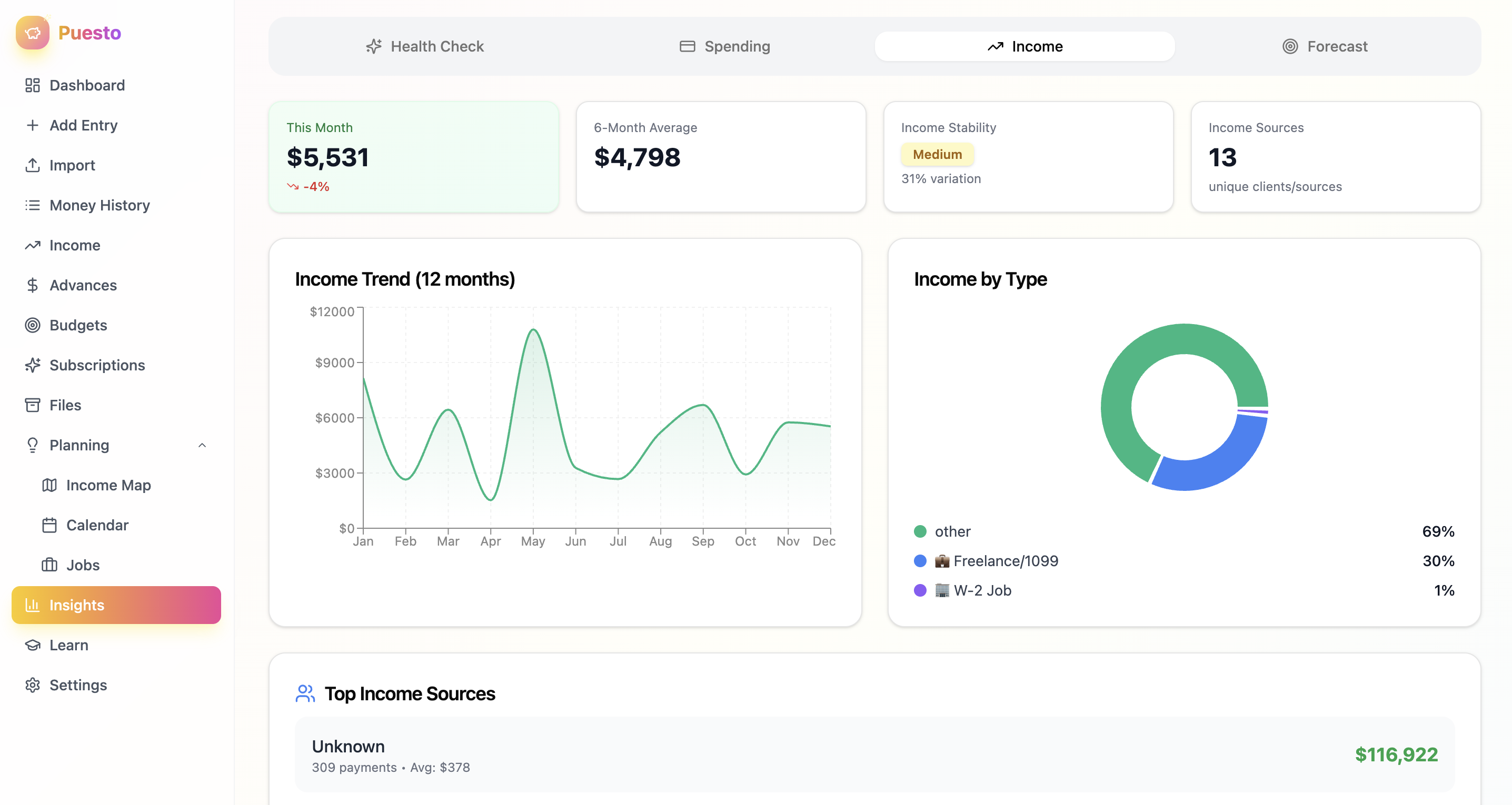Image resolution: width=1512 pixels, height=805 pixels.
Task: Click the Puesto piggy bank logo icon
Action: 33,33
